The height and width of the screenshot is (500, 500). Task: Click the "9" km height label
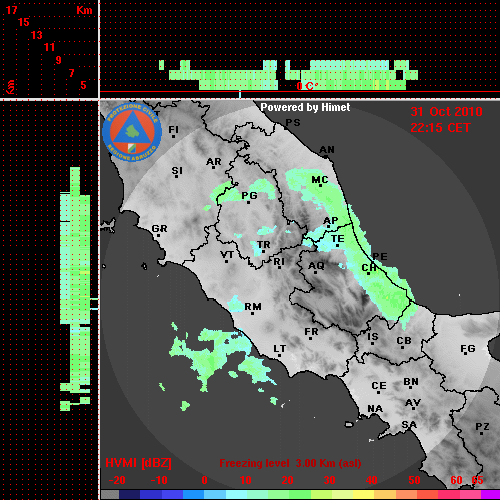[x=59, y=60]
